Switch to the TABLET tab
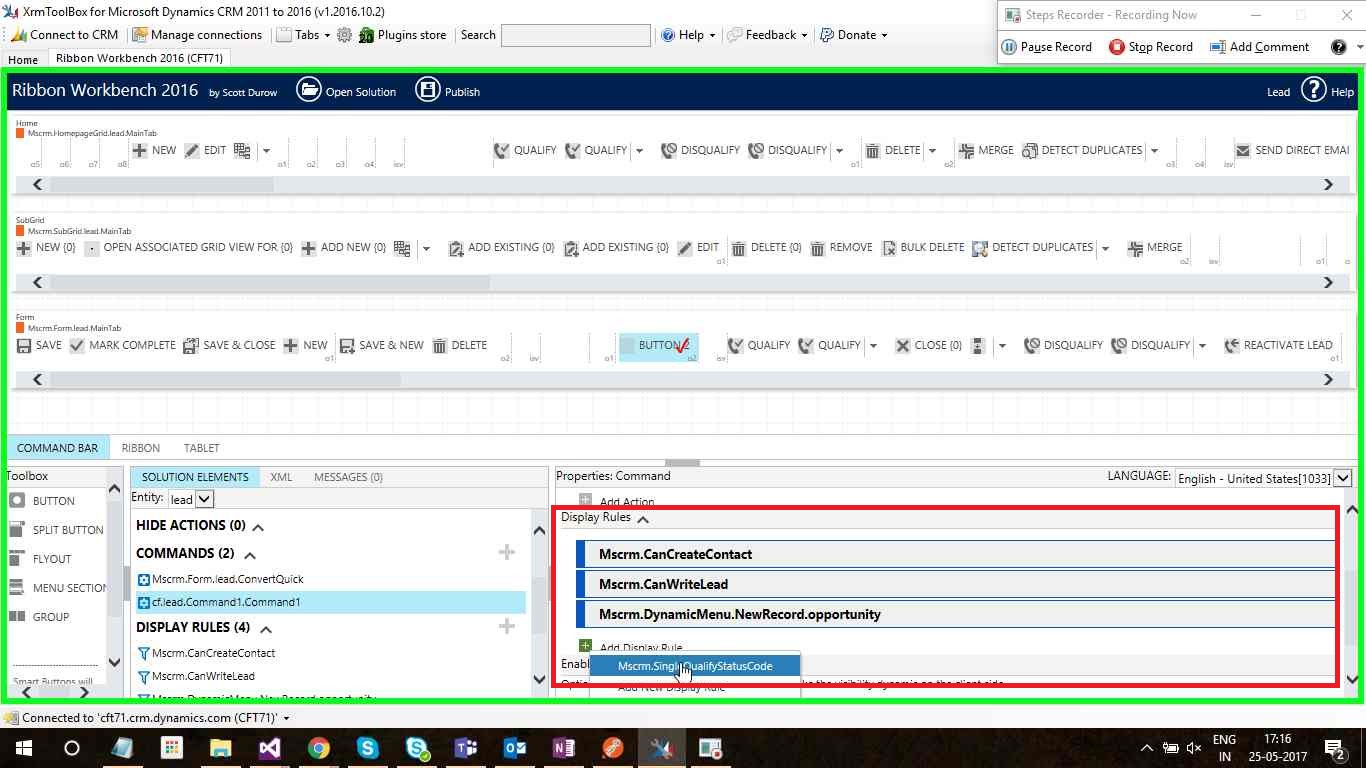This screenshot has height=768, width=1366. pos(201,448)
